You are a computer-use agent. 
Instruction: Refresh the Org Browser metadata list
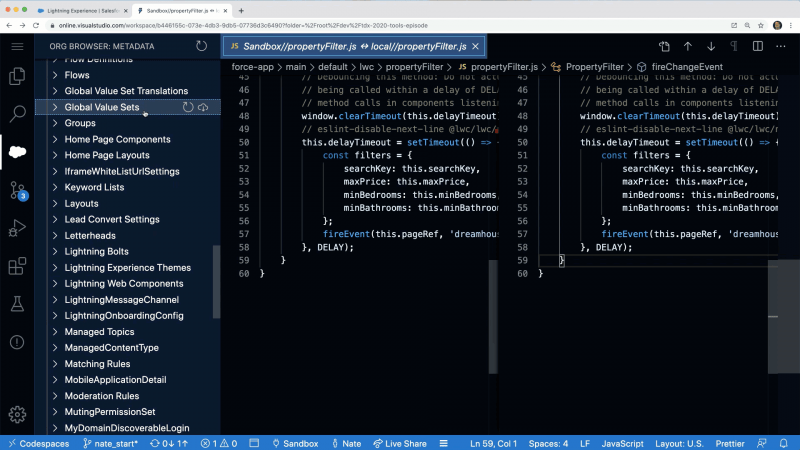(202, 46)
